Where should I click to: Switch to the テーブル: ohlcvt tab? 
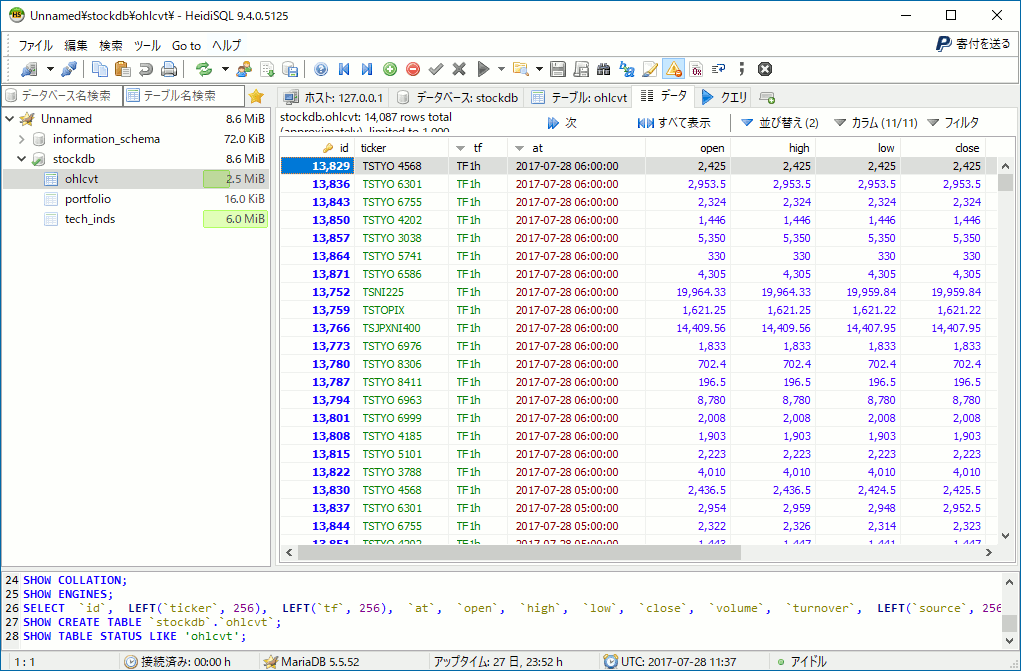(x=580, y=98)
